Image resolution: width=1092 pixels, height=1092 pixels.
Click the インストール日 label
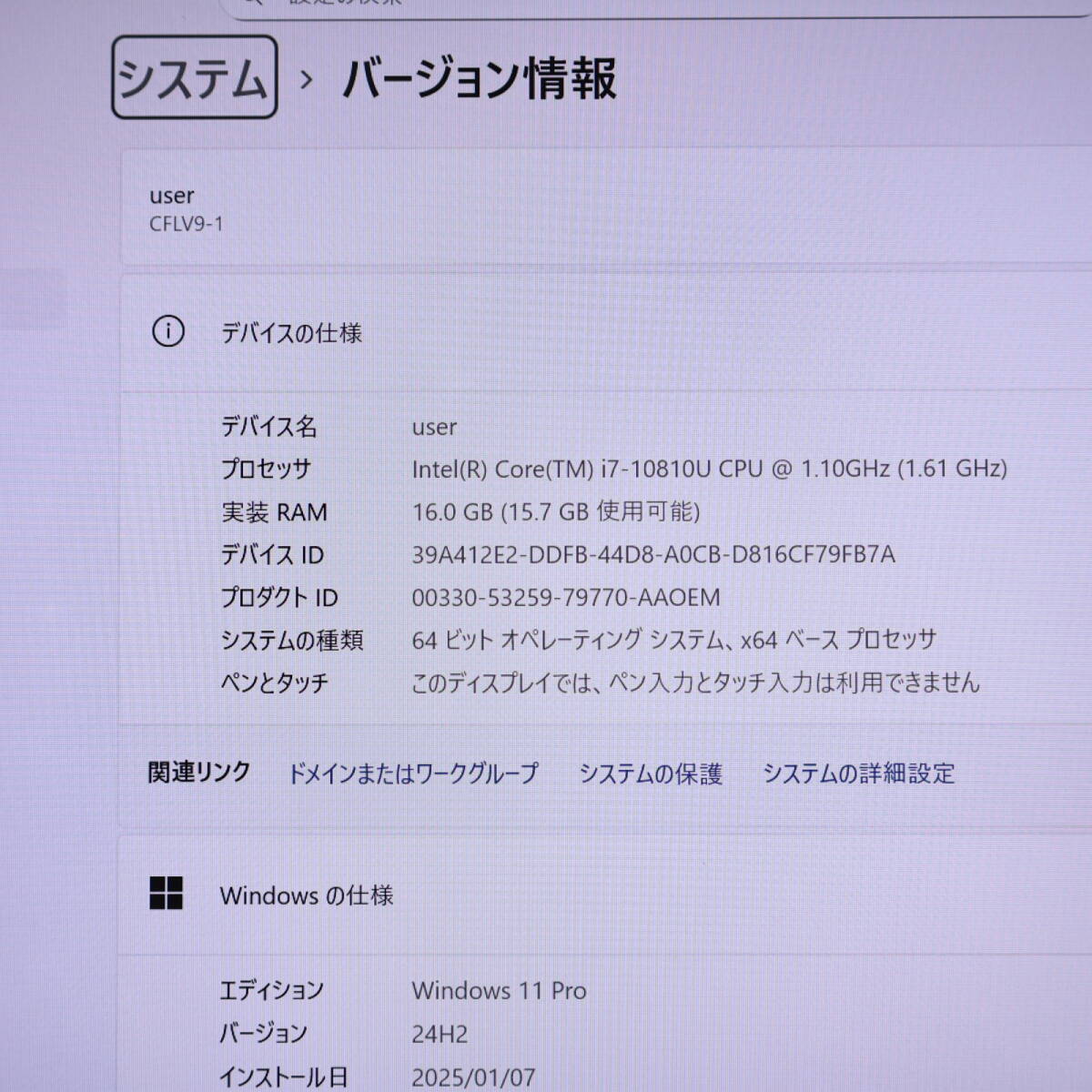tap(284, 1077)
